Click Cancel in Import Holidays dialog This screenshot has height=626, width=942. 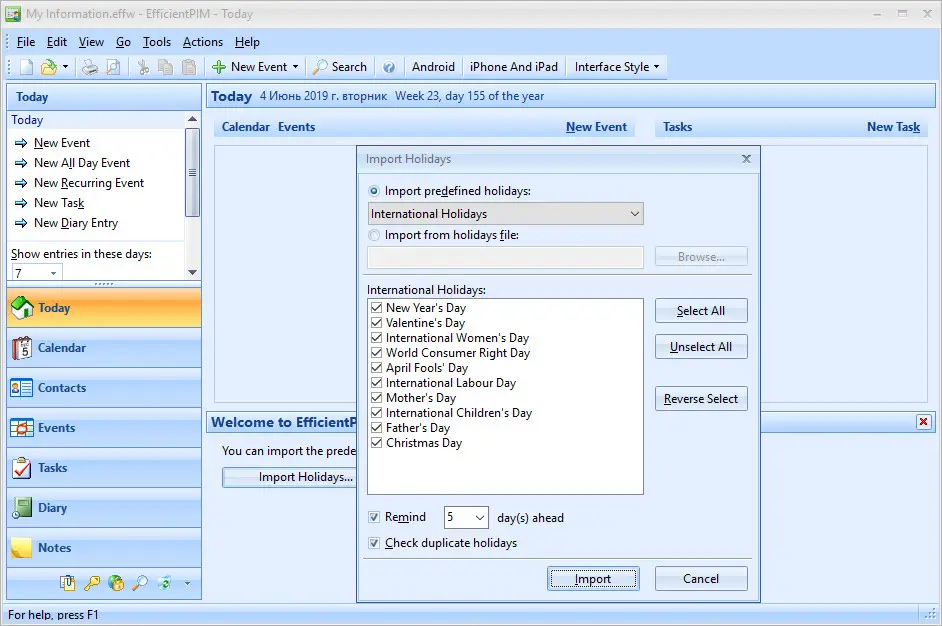(x=701, y=579)
